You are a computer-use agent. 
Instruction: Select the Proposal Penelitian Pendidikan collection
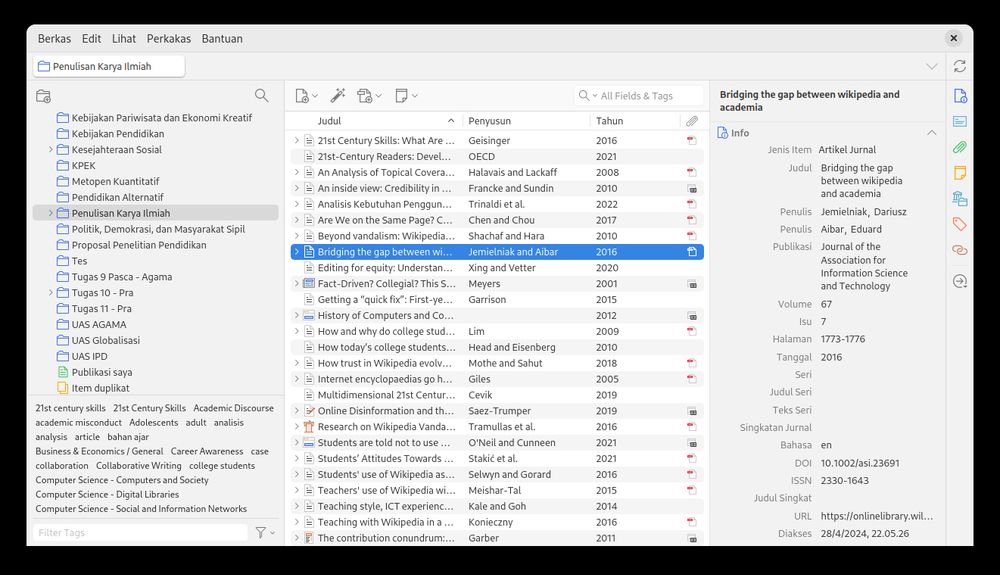pos(138,245)
